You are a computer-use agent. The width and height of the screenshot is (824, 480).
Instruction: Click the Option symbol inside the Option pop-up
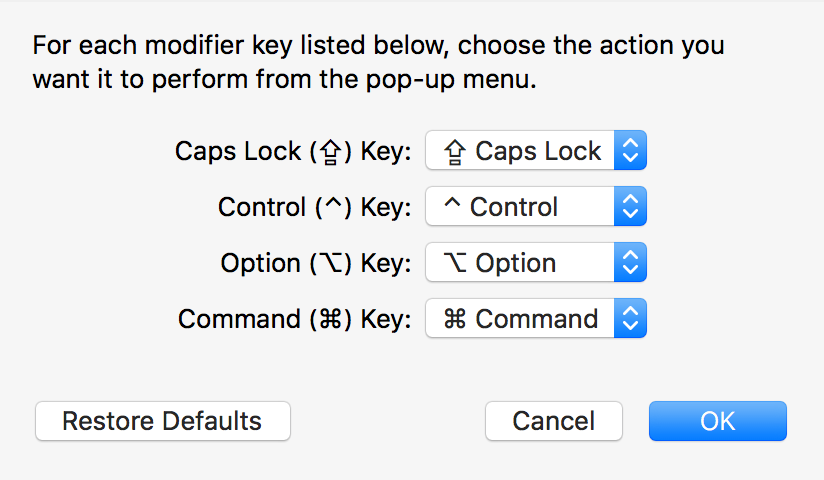(455, 262)
